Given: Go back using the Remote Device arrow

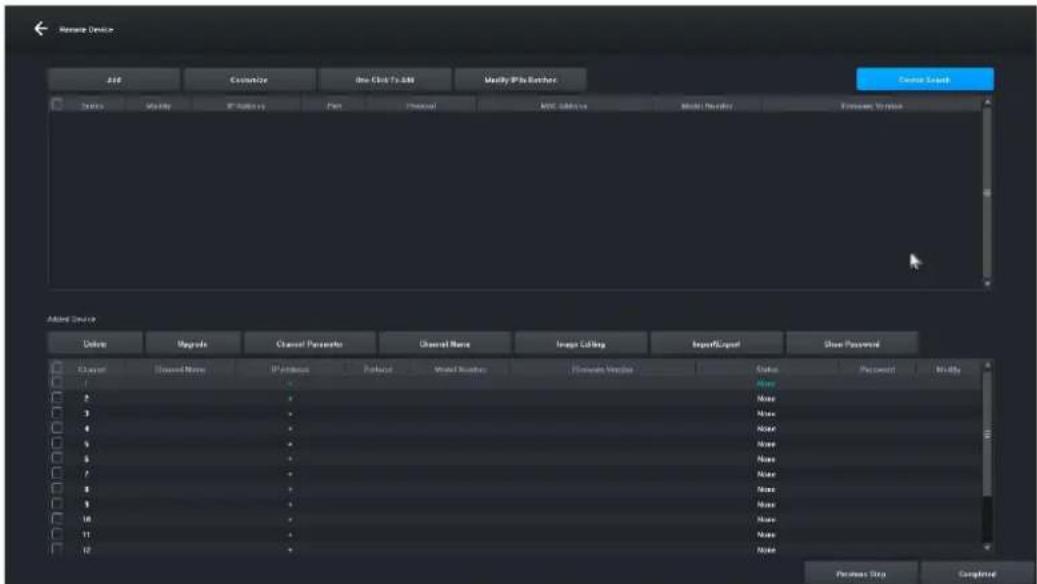Looking at the screenshot, I should 41,29.
